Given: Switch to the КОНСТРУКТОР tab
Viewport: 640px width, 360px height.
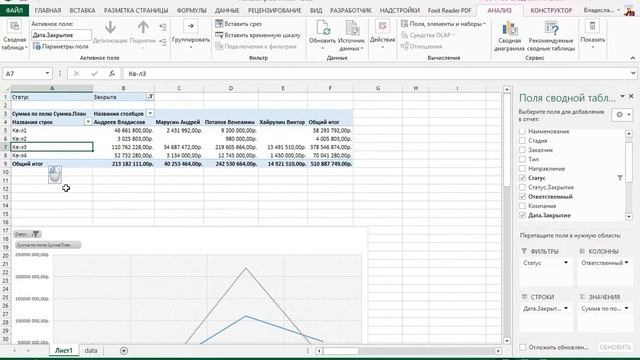Looking at the screenshot, I should click(551, 10).
